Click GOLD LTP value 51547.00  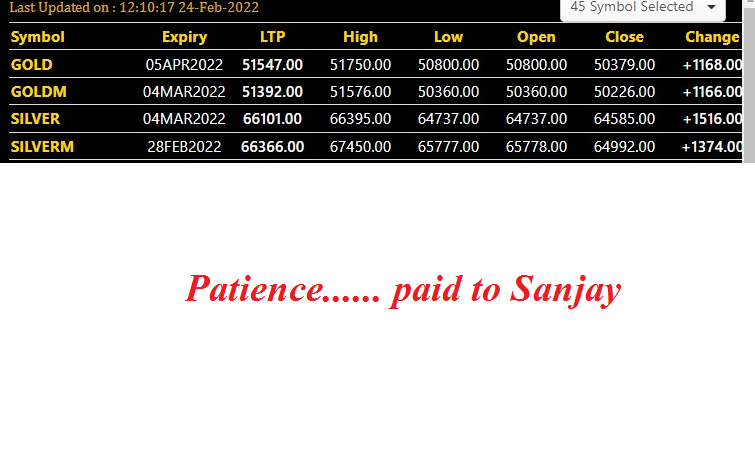pyautogui.click(x=273, y=65)
